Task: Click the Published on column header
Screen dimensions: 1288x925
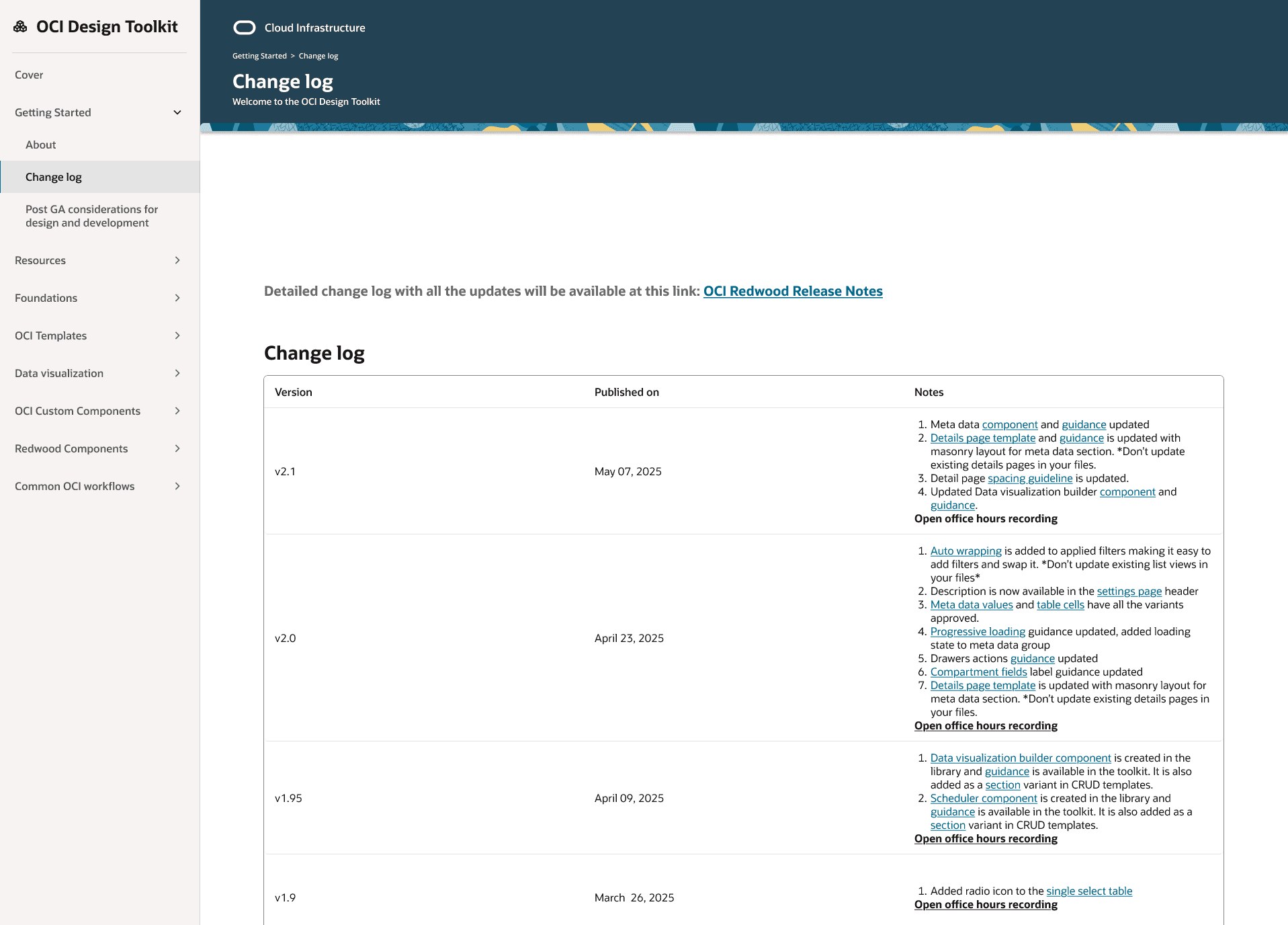Action: (x=627, y=392)
